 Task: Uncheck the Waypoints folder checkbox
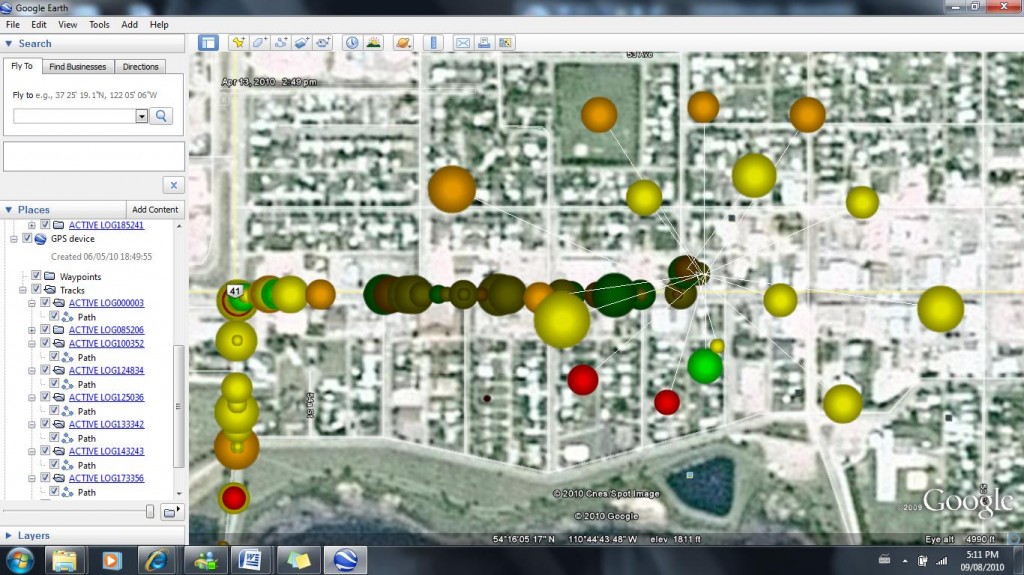pos(36,276)
